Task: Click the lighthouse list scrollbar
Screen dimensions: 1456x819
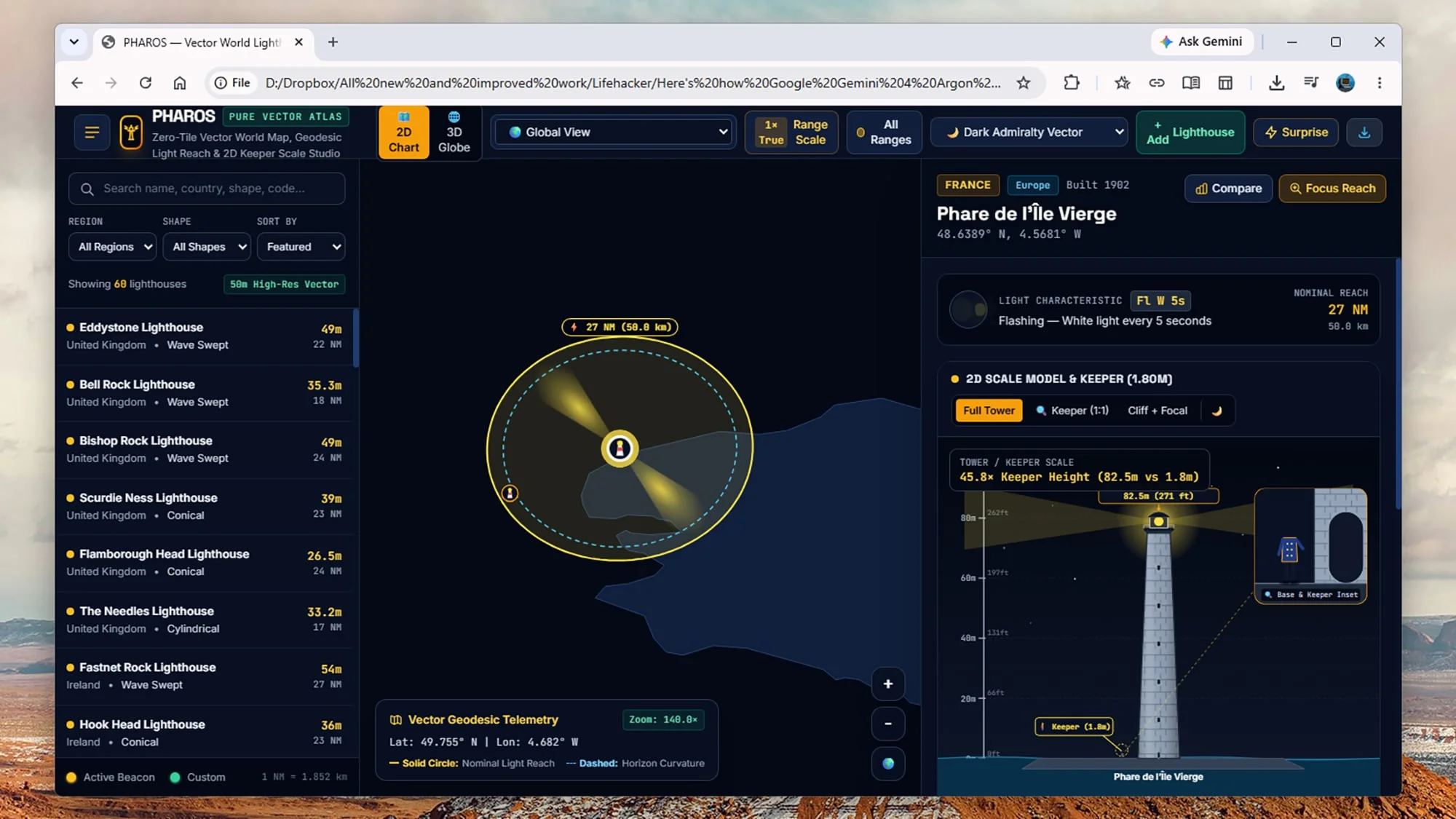Action: [356, 338]
